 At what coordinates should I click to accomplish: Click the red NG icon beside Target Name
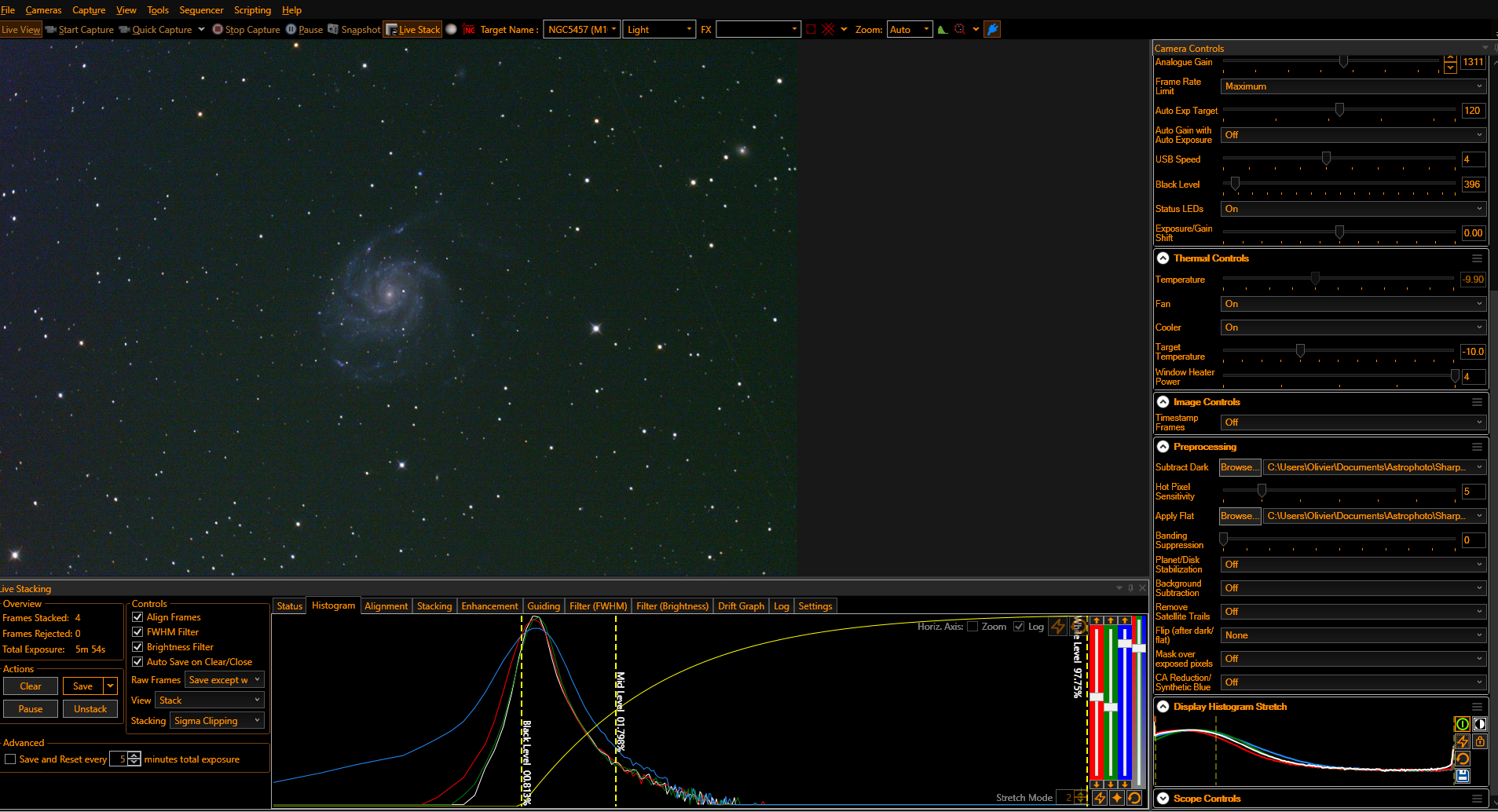point(469,30)
